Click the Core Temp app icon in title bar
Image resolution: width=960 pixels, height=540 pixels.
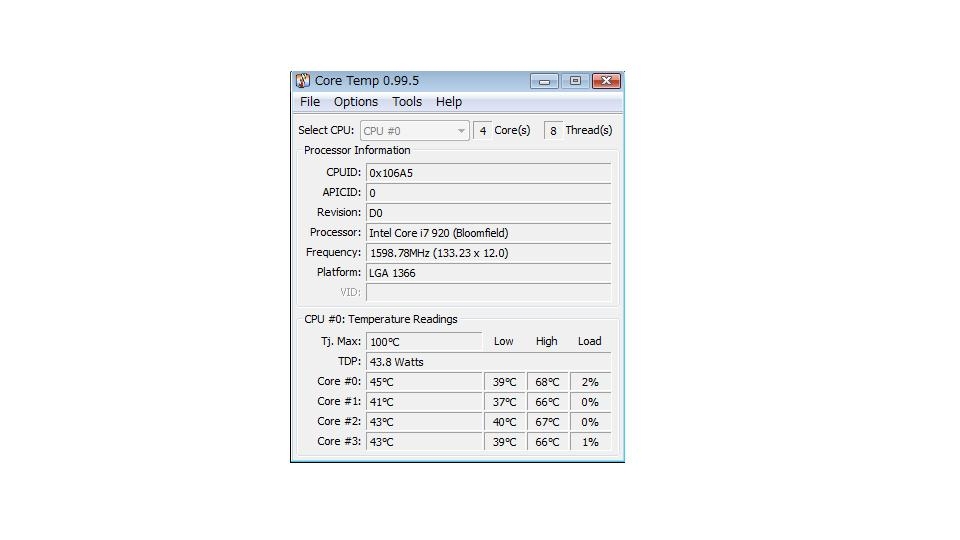click(302, 81)
